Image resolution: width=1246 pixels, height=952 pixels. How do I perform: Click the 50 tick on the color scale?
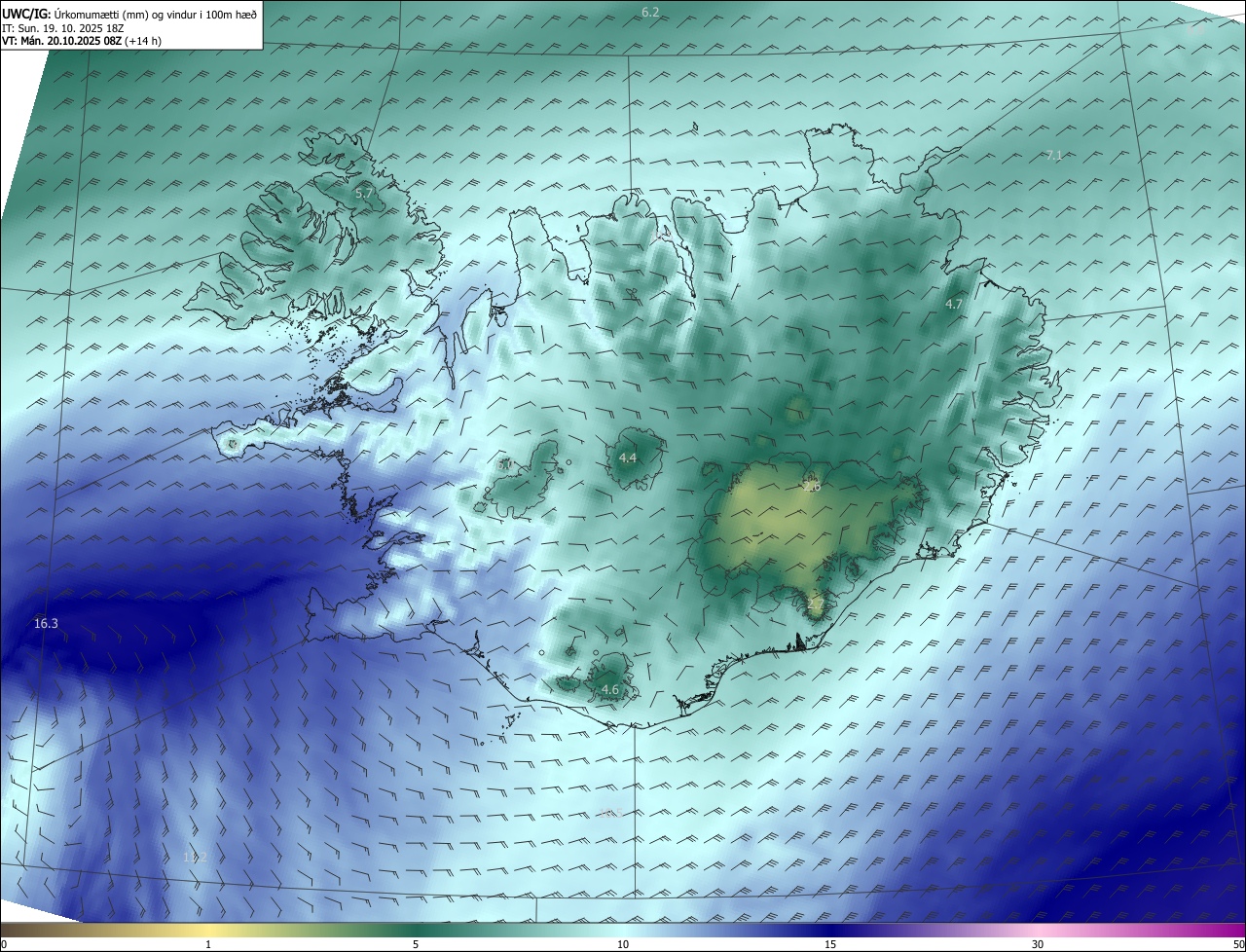1238,944
